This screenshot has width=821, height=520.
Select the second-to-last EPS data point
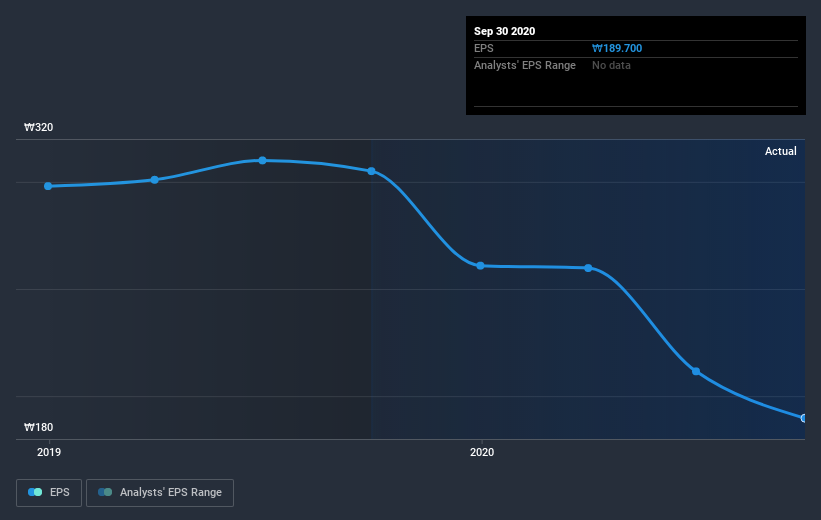click(x=696, y=371)
